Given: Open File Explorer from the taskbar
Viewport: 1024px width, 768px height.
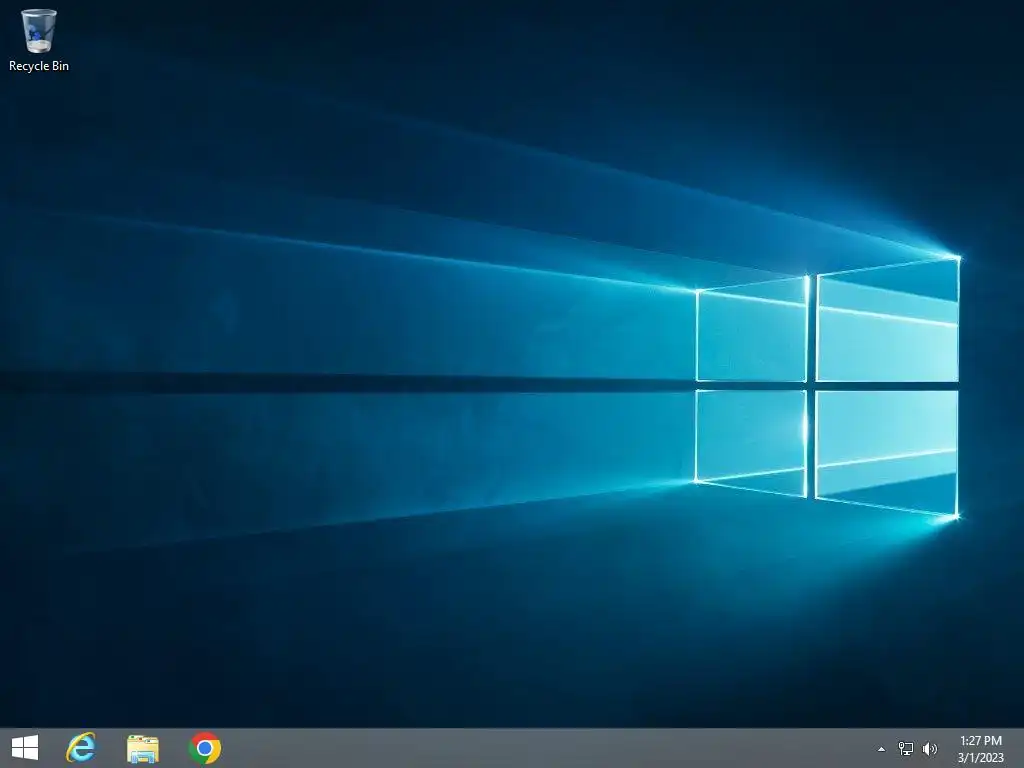Looking at the screenshot, I should coord(143,748).
